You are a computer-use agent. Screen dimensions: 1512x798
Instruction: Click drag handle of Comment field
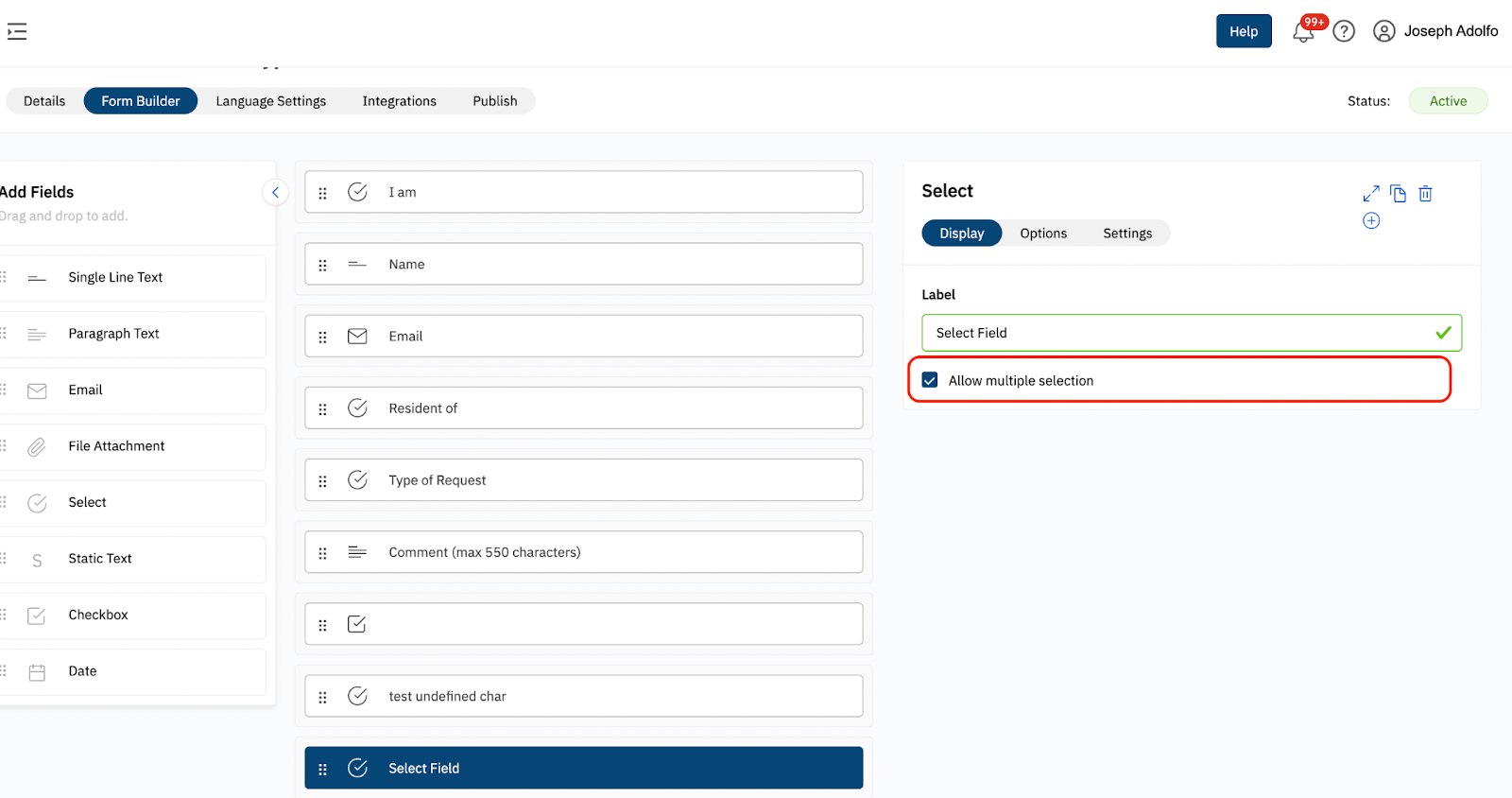pyautogui.click(x=322, y=553)
